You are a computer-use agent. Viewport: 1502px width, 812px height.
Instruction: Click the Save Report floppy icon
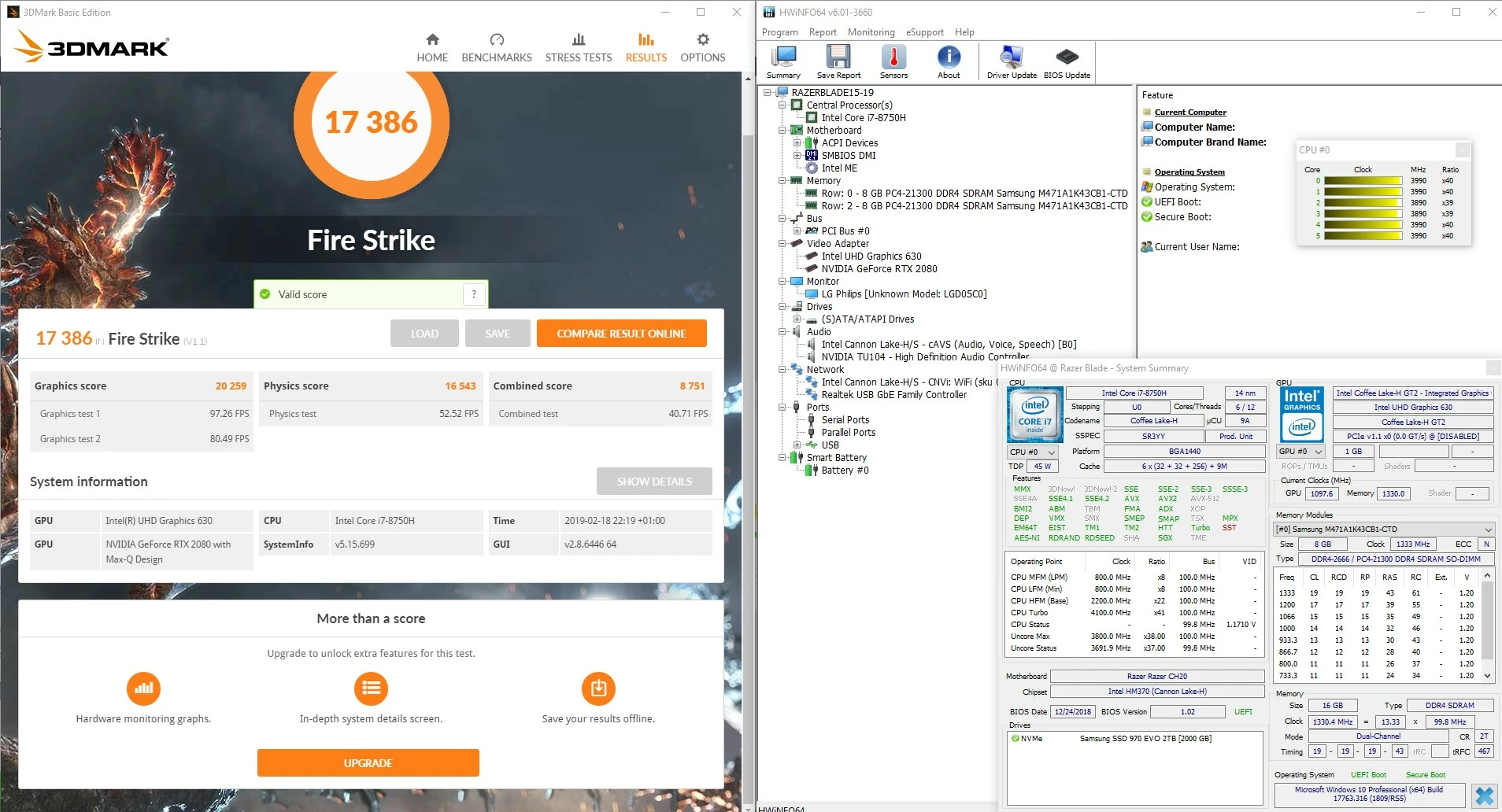tap(838, 62)
